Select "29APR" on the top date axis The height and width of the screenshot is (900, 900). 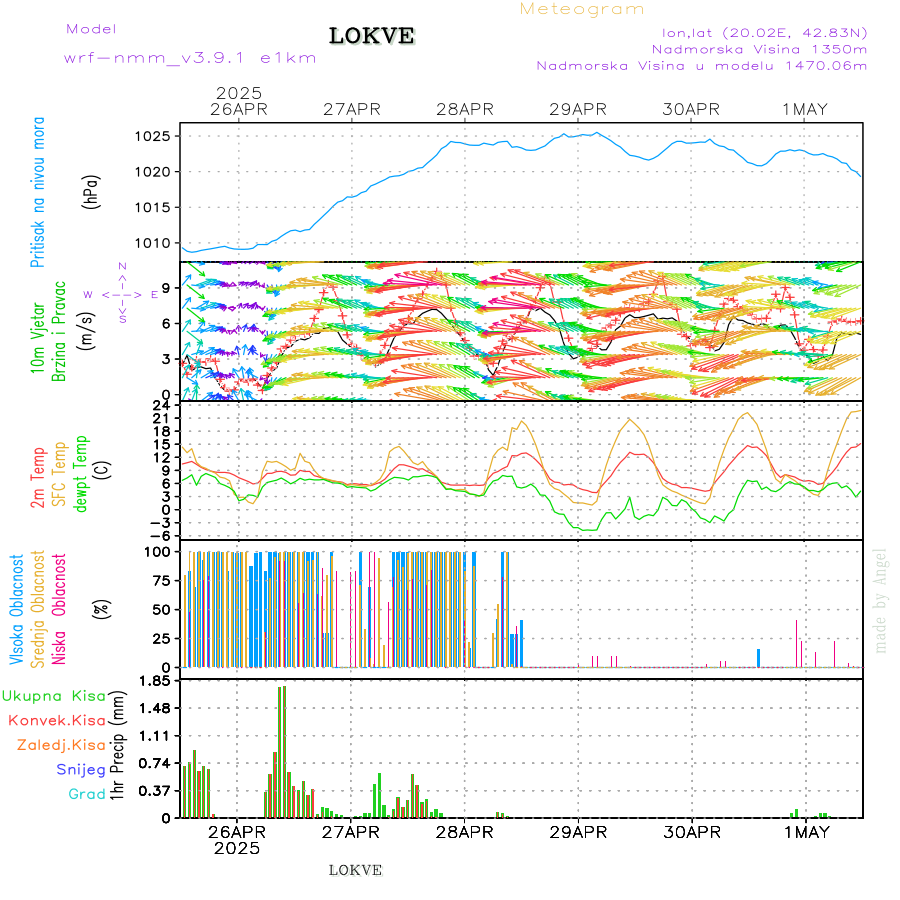pos(578,109)
